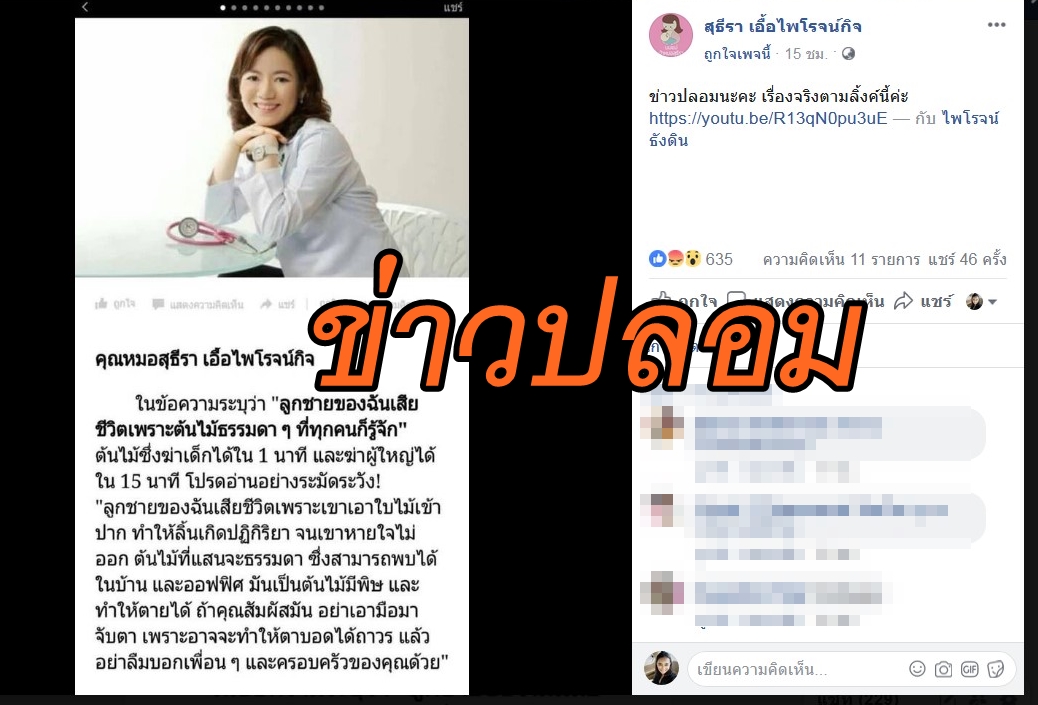View the like reactions icon

[x=657, y=258]
